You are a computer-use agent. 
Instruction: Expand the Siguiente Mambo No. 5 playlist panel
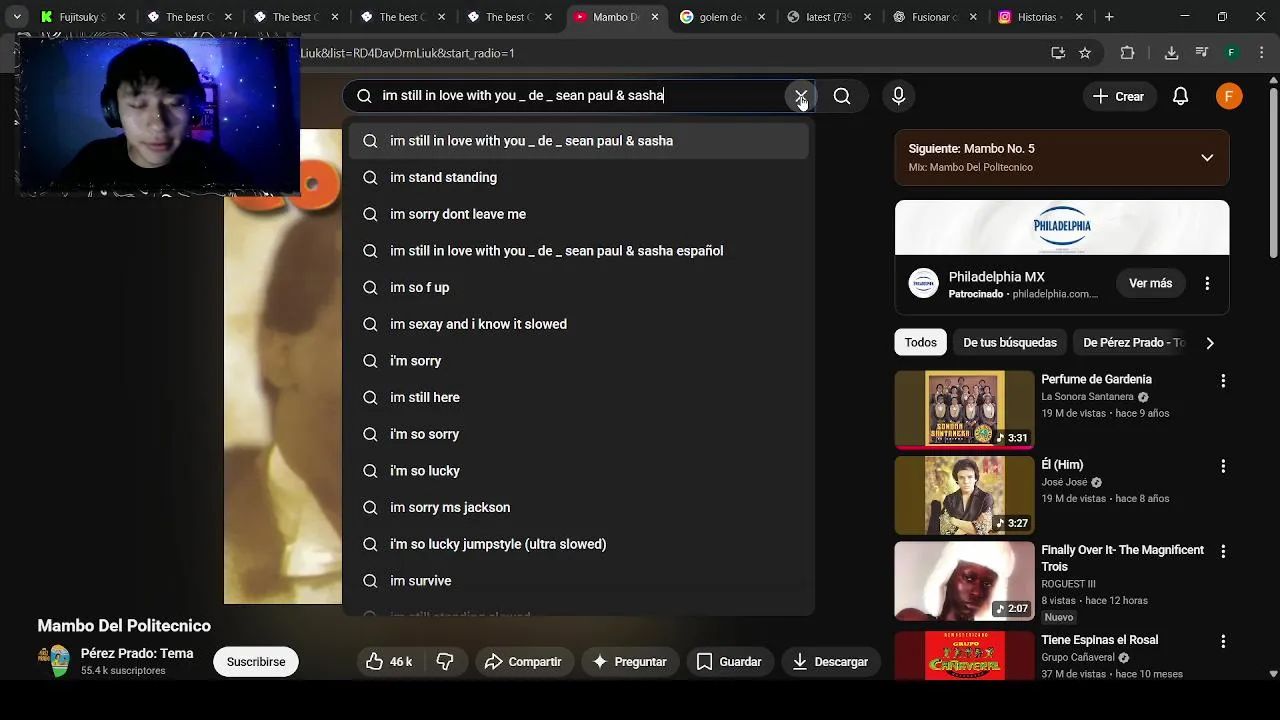click(x=1207, y=158)
